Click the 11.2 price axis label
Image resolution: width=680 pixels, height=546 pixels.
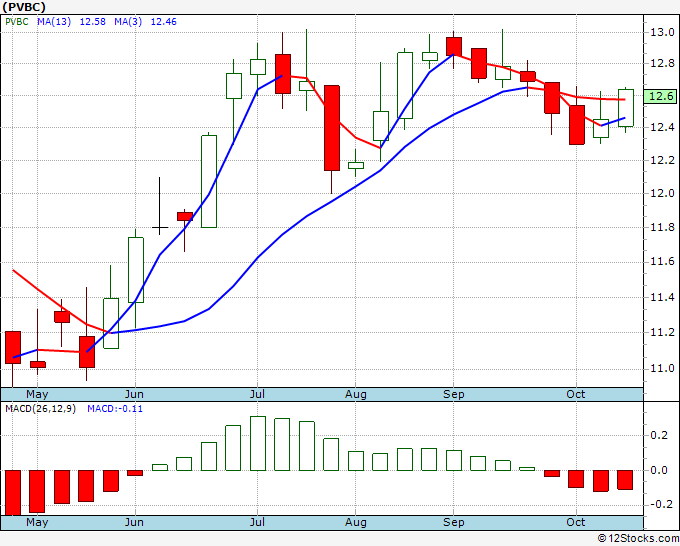point(662,333)
